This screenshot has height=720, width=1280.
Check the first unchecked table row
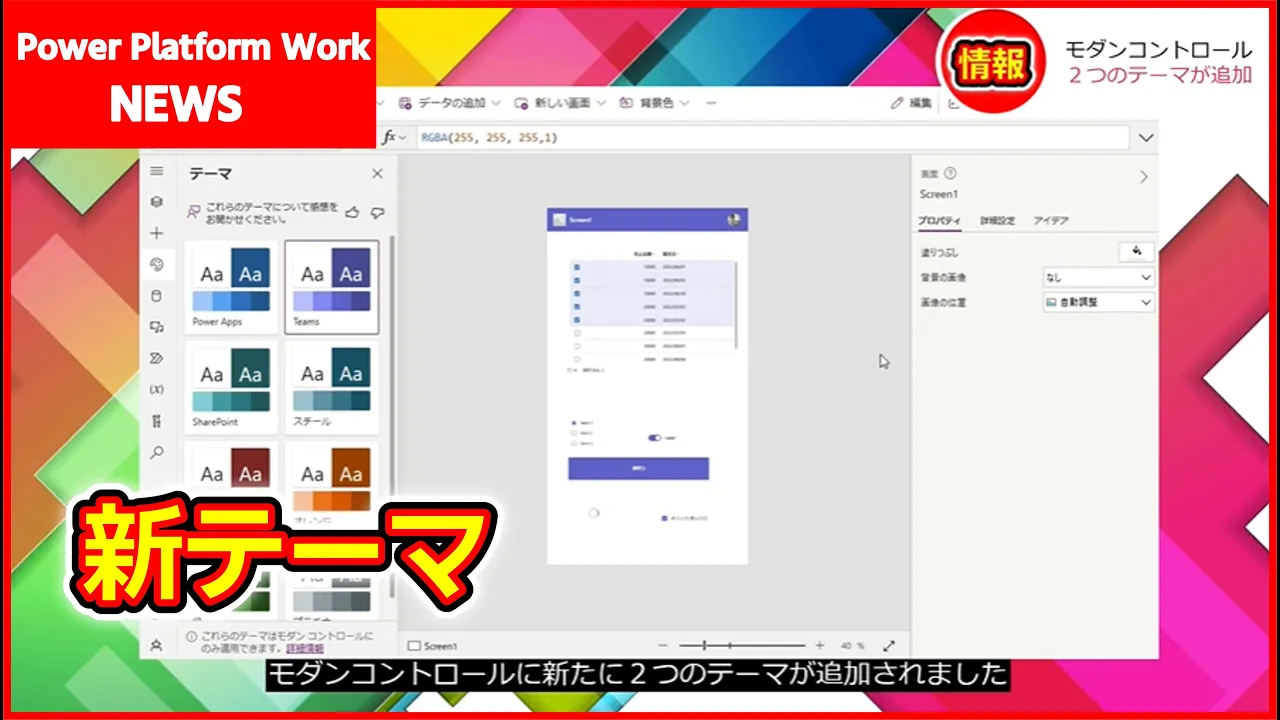click(x=577, y=333)
